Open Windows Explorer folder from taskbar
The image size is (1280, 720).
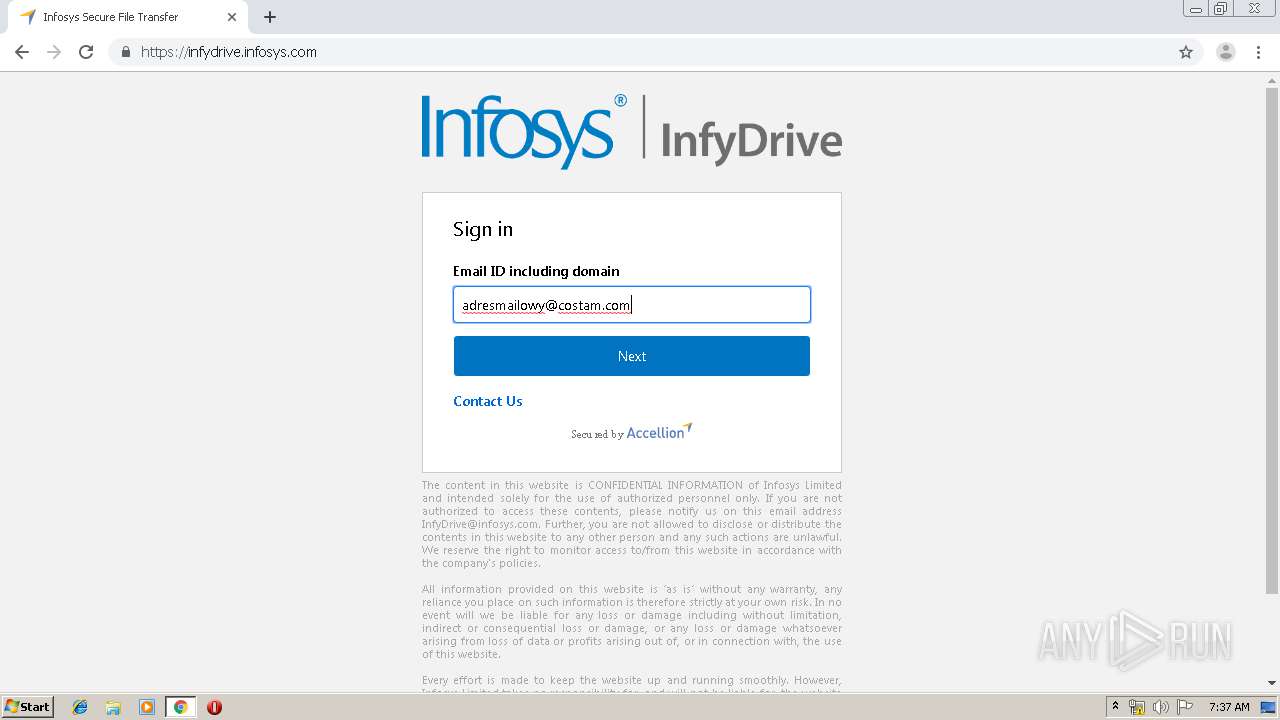(113, 707)
